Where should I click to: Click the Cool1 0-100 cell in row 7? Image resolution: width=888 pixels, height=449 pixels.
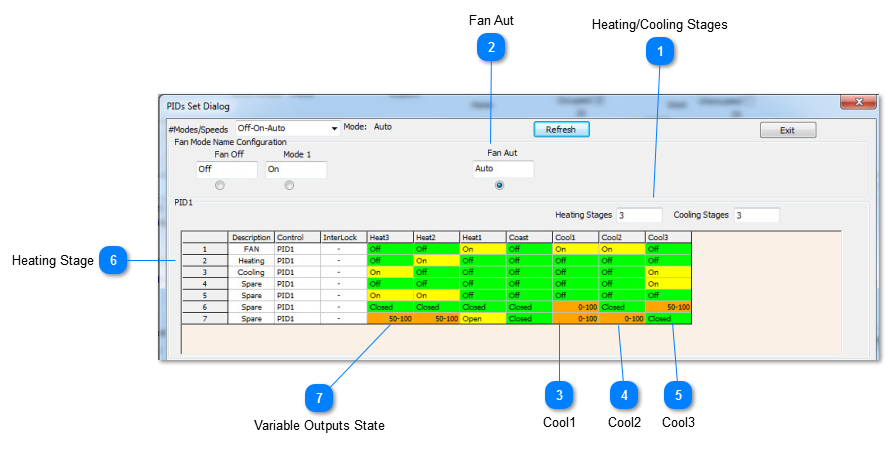pos(576,319)
